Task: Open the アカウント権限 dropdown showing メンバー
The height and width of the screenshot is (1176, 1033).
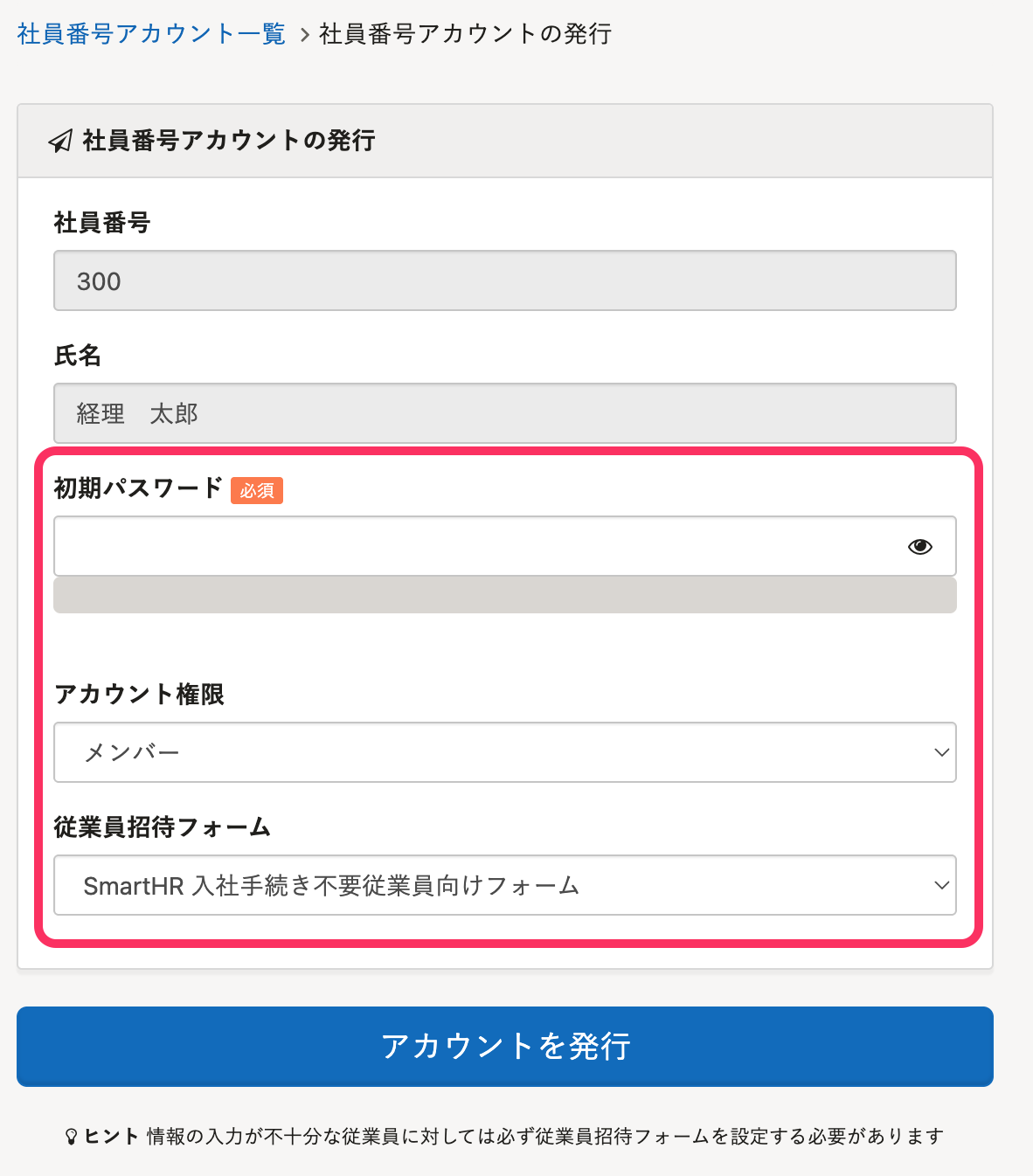Action: (505, 752)
